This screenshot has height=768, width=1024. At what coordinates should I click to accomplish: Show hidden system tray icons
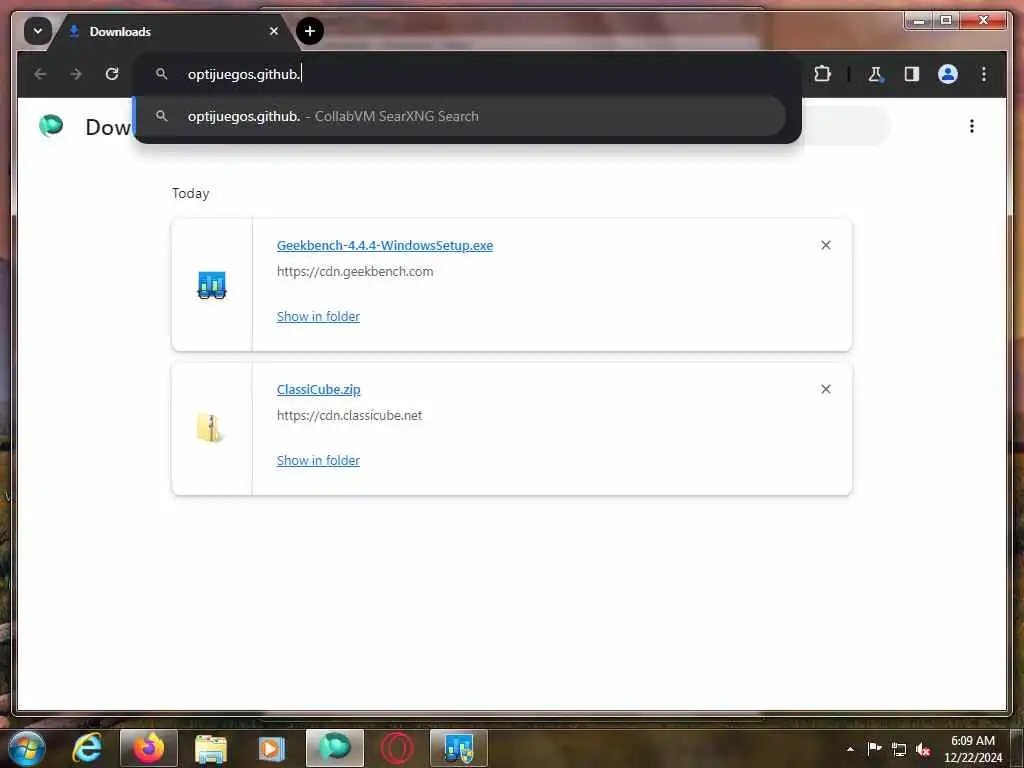pos(850,749)
